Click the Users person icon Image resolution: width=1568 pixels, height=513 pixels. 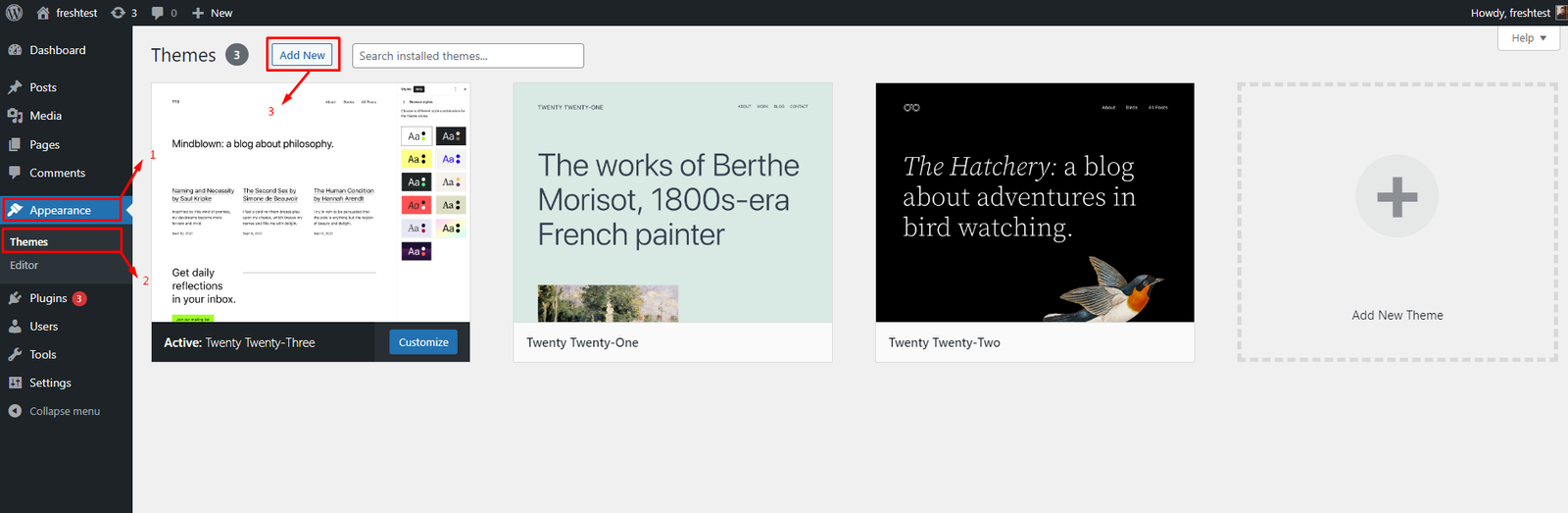tap(15, 327)
